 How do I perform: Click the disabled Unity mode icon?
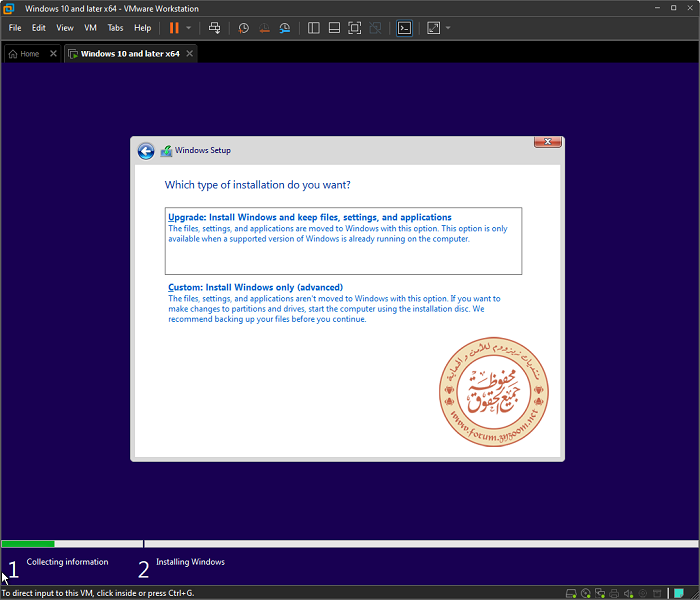(375, 28)
